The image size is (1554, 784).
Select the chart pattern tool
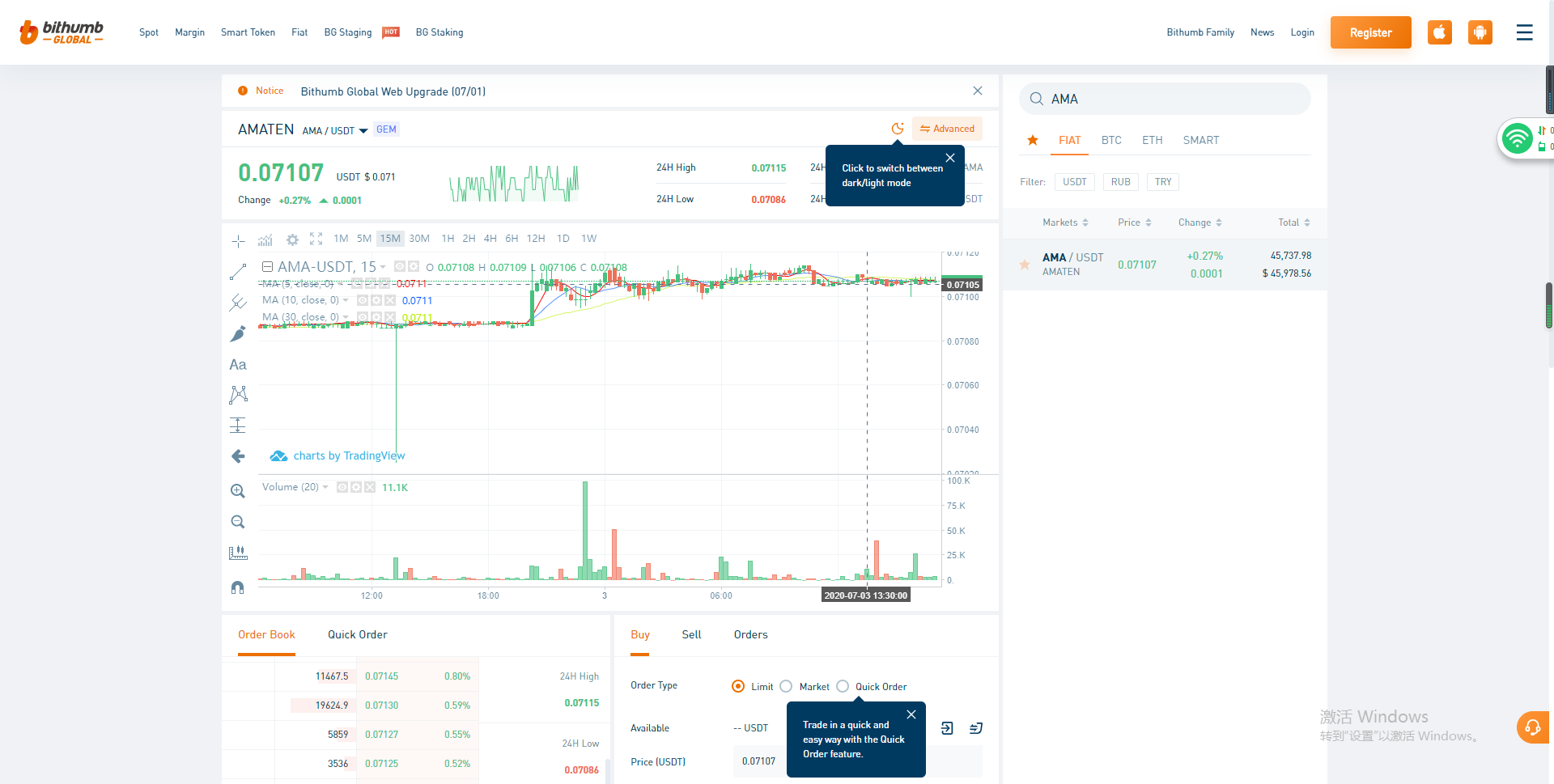238,395
